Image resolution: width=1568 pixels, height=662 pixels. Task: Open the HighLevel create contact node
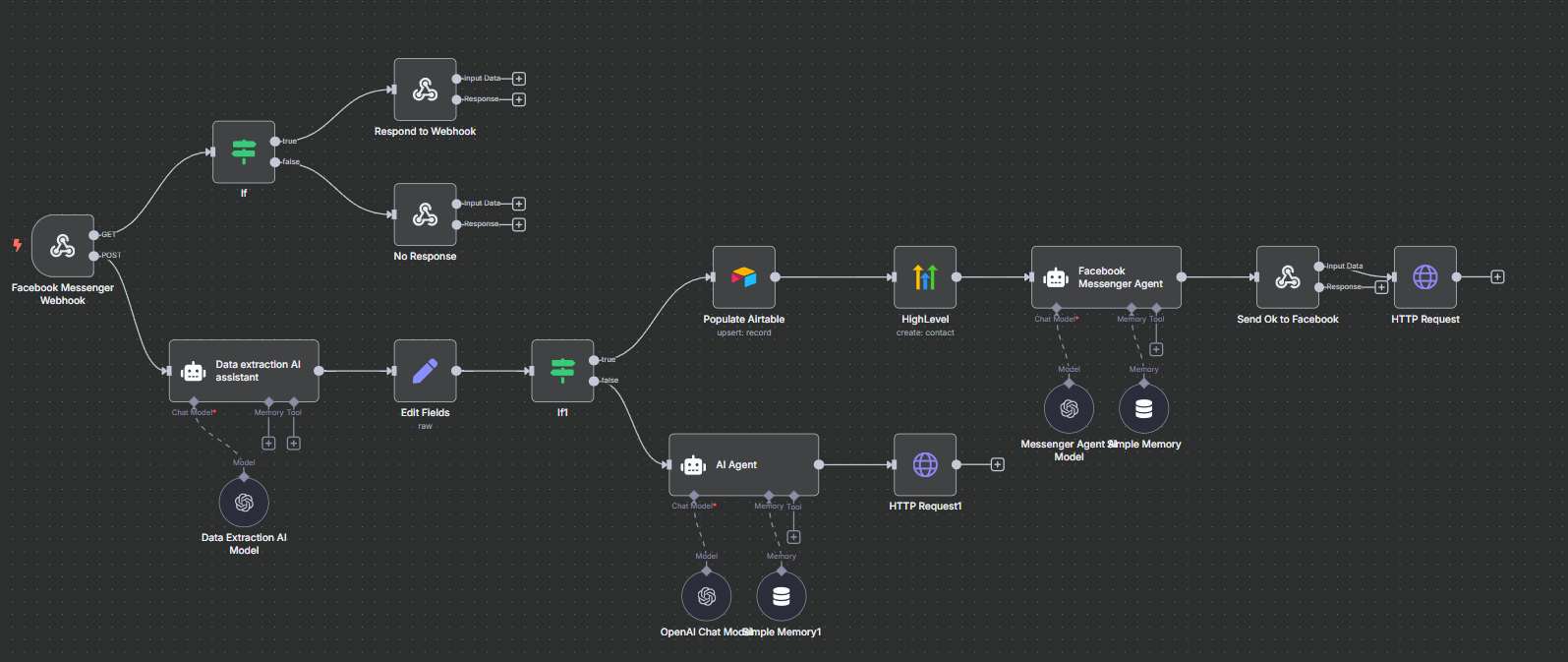[925, 277]
